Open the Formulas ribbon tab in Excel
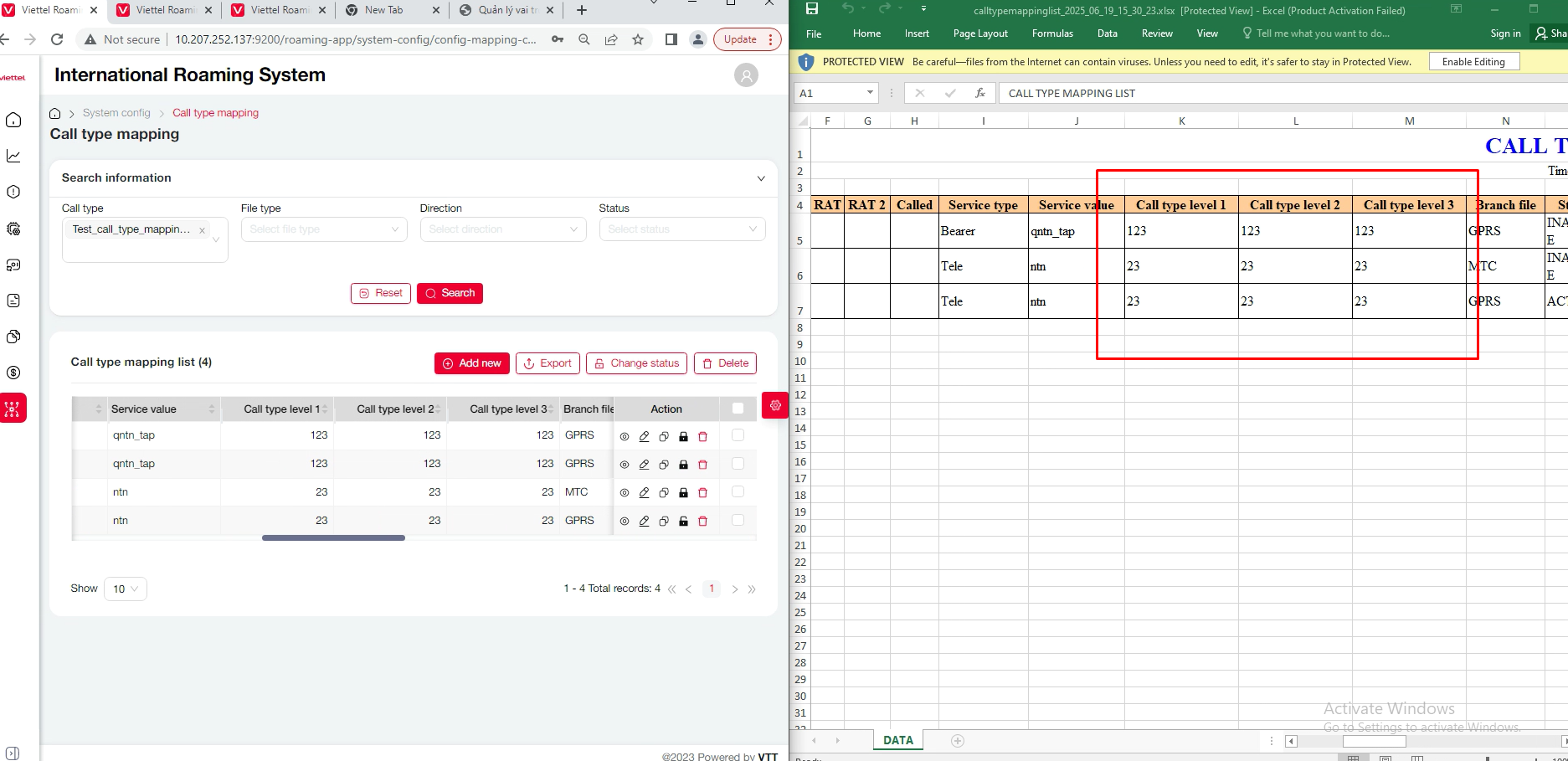 tap(1052, 33)
